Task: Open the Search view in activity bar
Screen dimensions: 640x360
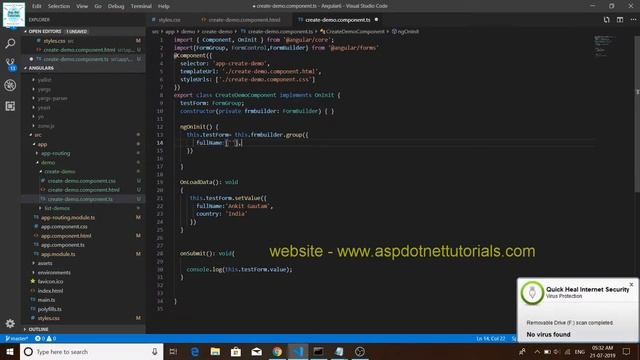Action: (10, 43)
